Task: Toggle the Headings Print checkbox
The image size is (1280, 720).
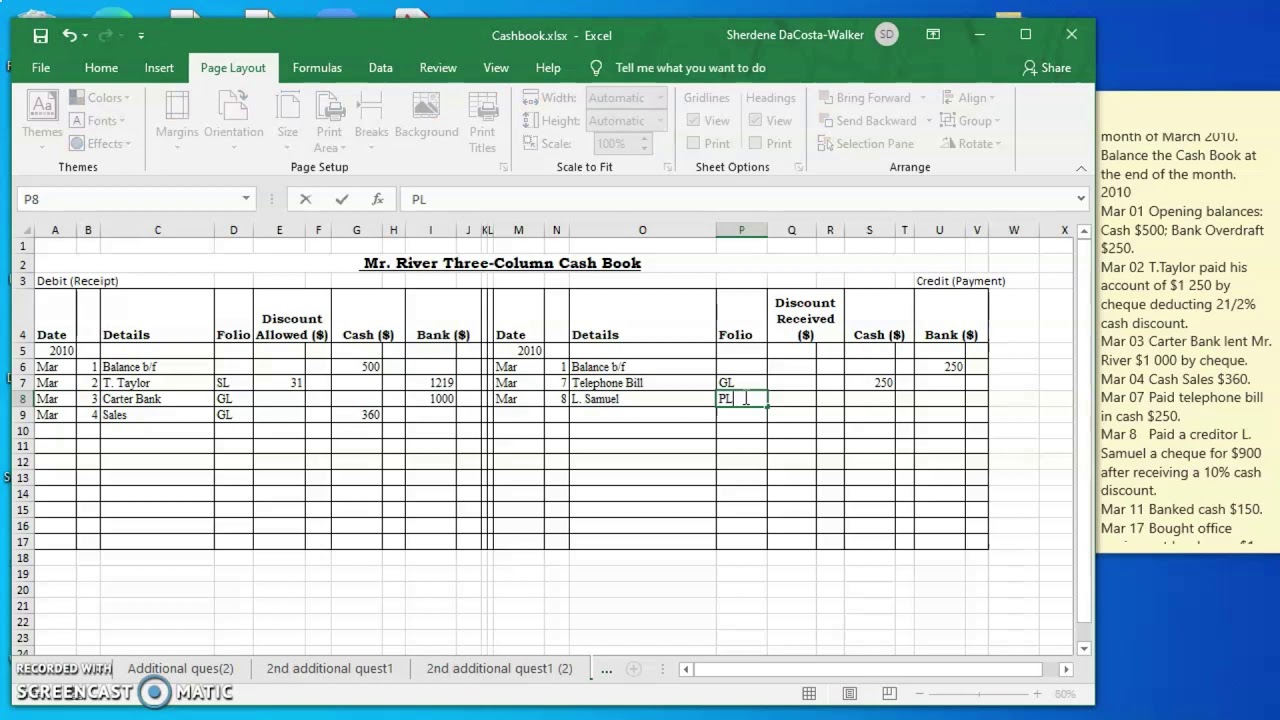Action: [755, 144]
